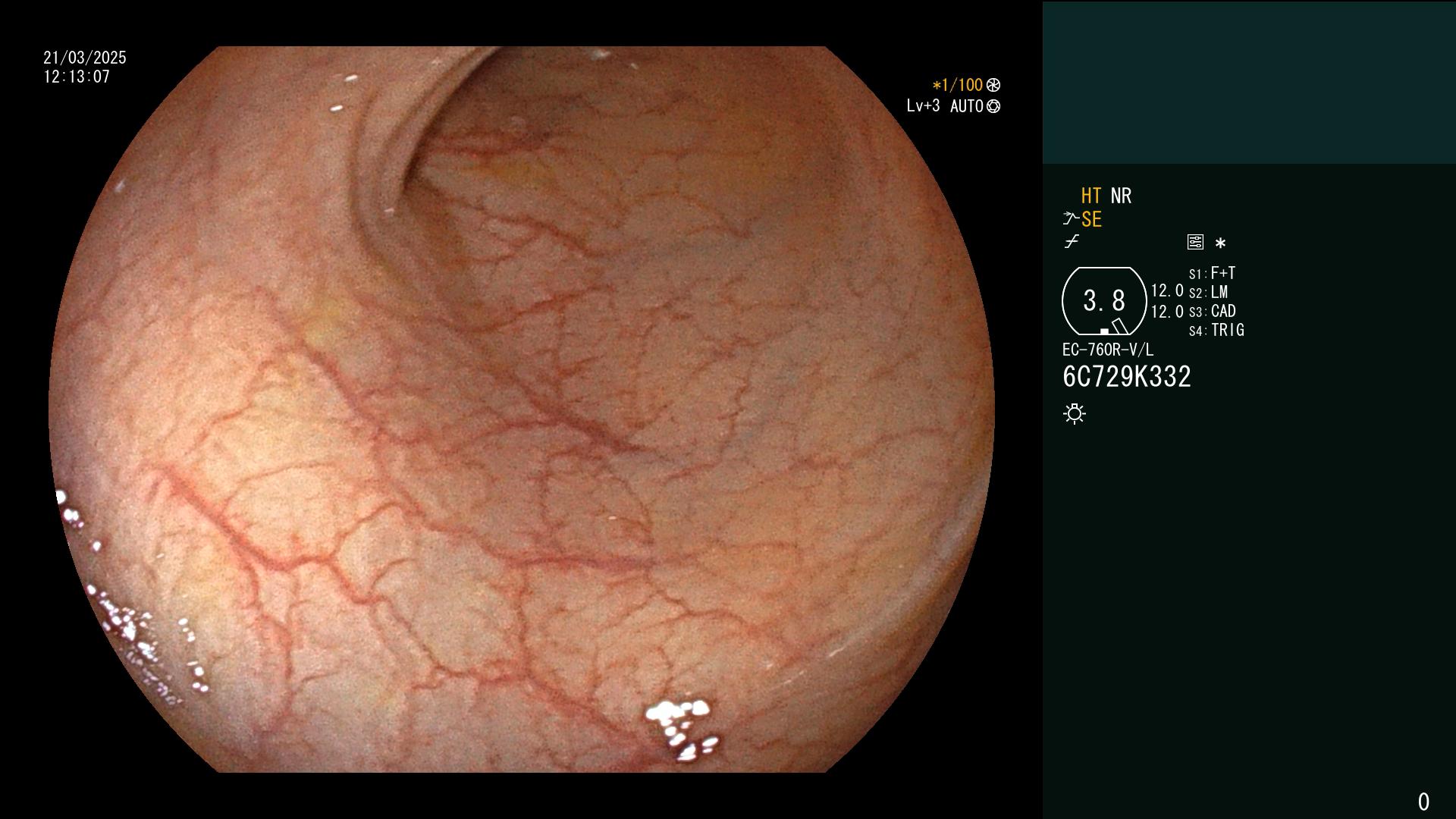Click the iris aperture icon beside AUTO
This screenshot has height=819, width=1456.
pyautogui.click(x=993, y=107)
